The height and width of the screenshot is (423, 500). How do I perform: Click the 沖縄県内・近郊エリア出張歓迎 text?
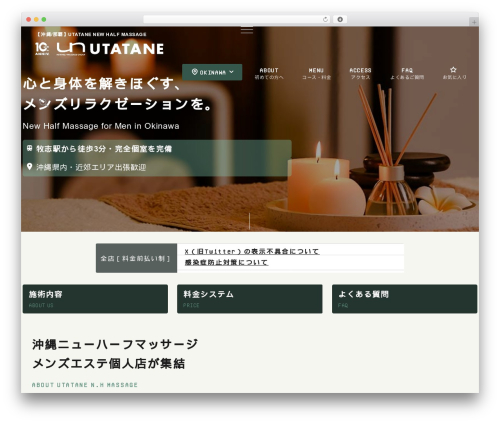pos(91,167)
